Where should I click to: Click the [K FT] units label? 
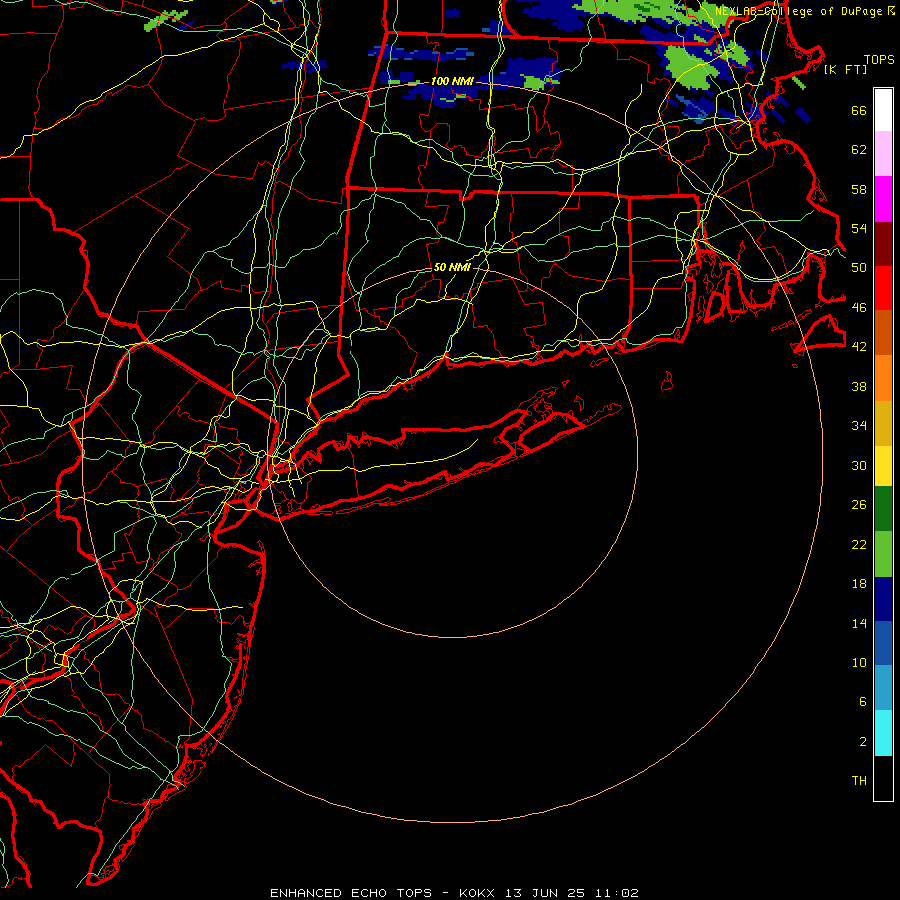point(845,70)
